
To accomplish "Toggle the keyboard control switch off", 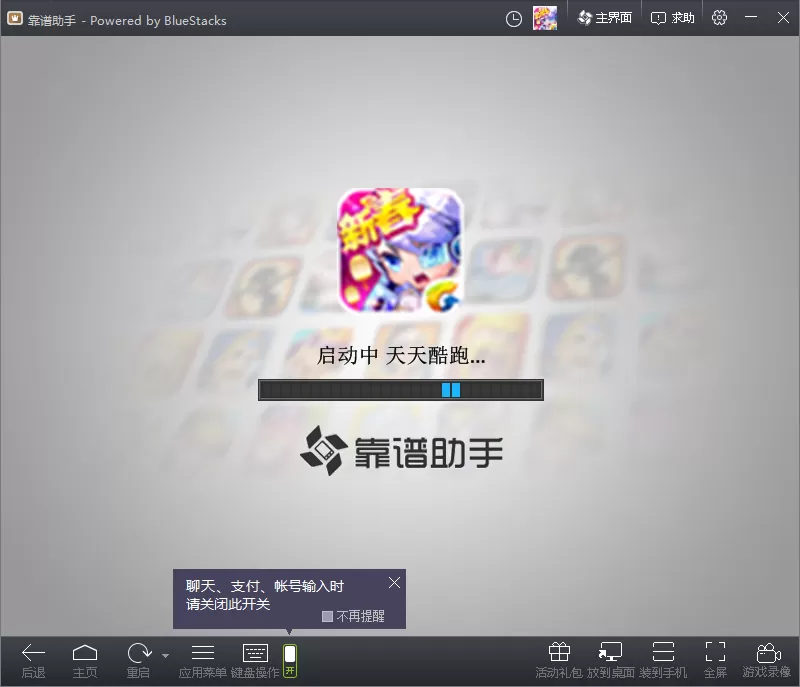I will pos(290,660).
